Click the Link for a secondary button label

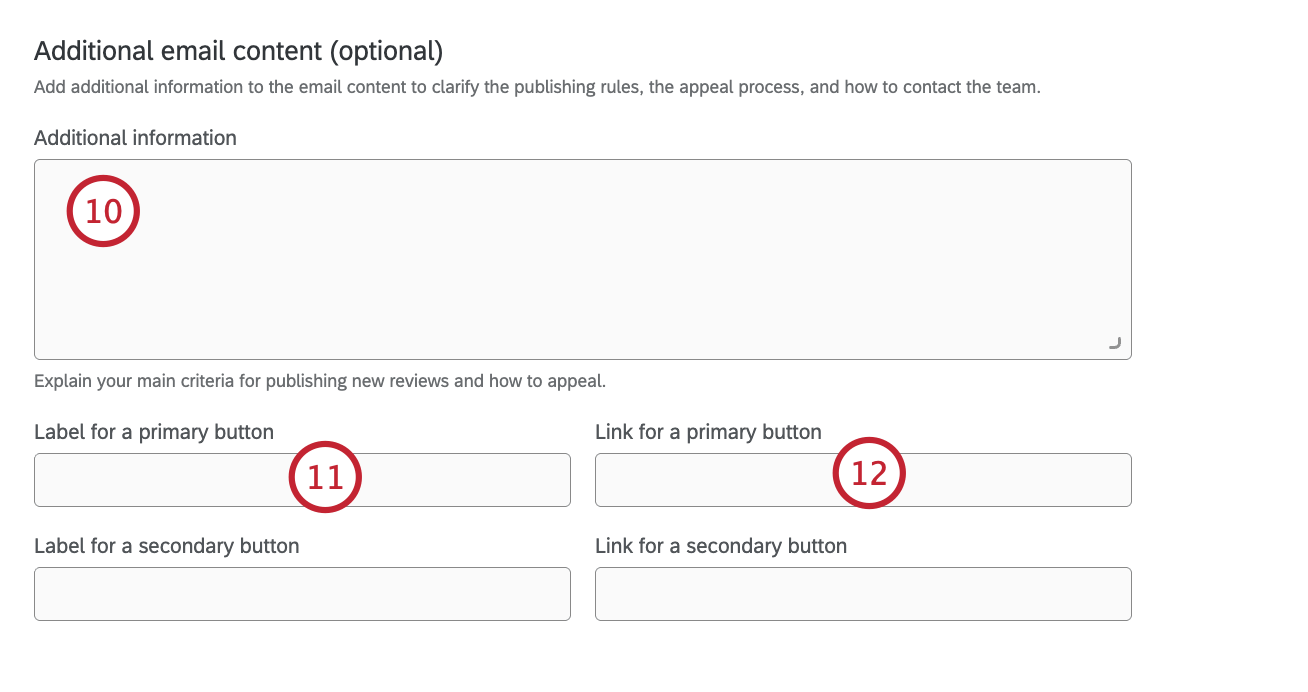(x=721, y=545)
